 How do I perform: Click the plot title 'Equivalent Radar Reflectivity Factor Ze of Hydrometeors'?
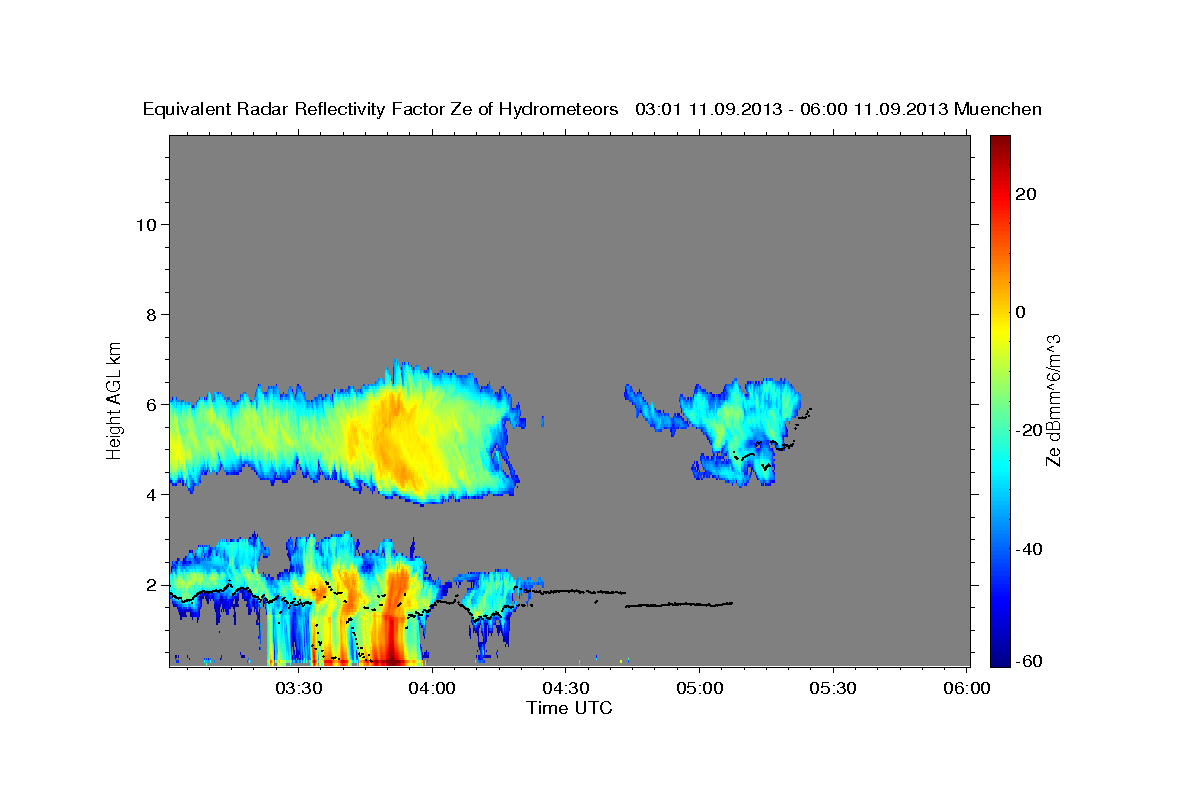[x=380, y=109]
